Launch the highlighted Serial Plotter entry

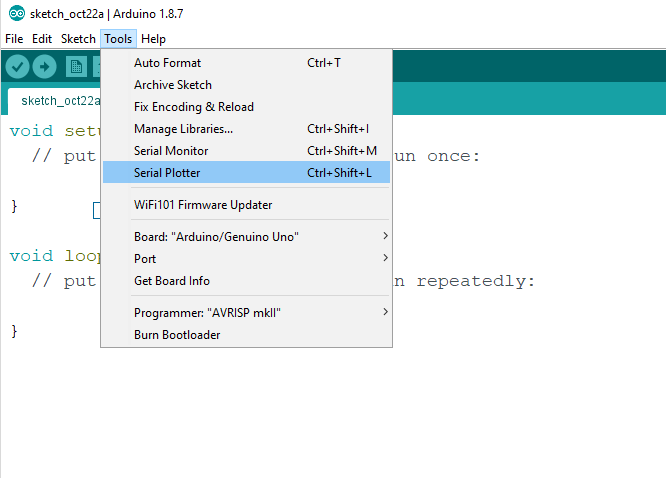click(x=246, y=173)
